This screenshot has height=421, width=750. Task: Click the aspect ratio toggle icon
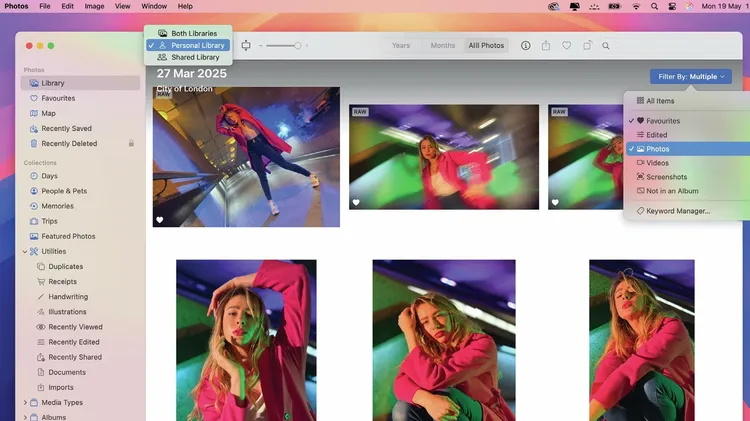[246, 46]
